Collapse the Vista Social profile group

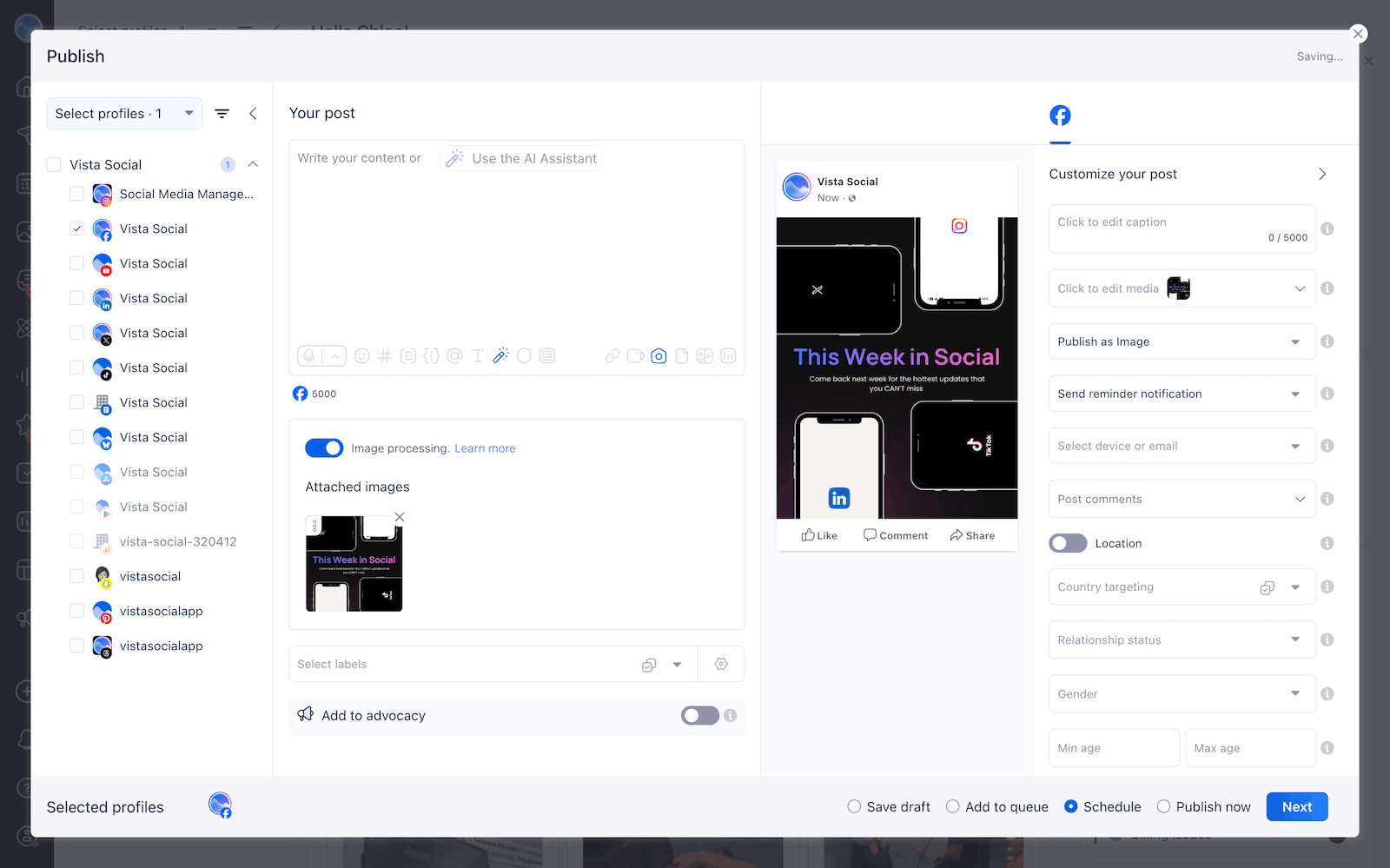click(253, 164)
